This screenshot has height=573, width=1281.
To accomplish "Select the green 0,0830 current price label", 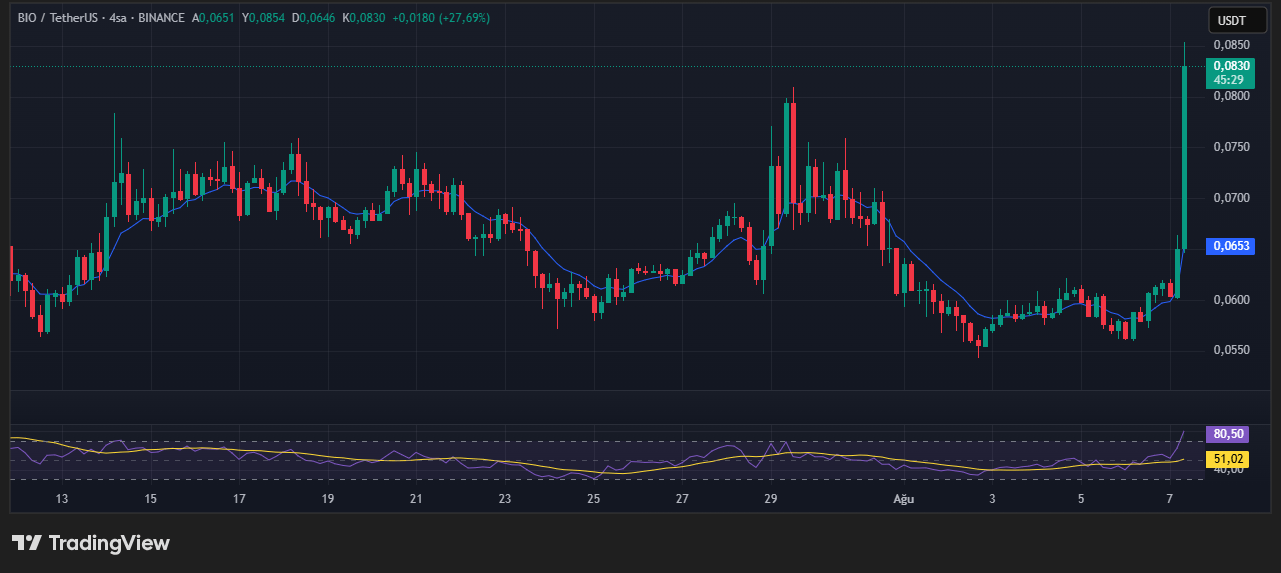I will [1231, 66].
